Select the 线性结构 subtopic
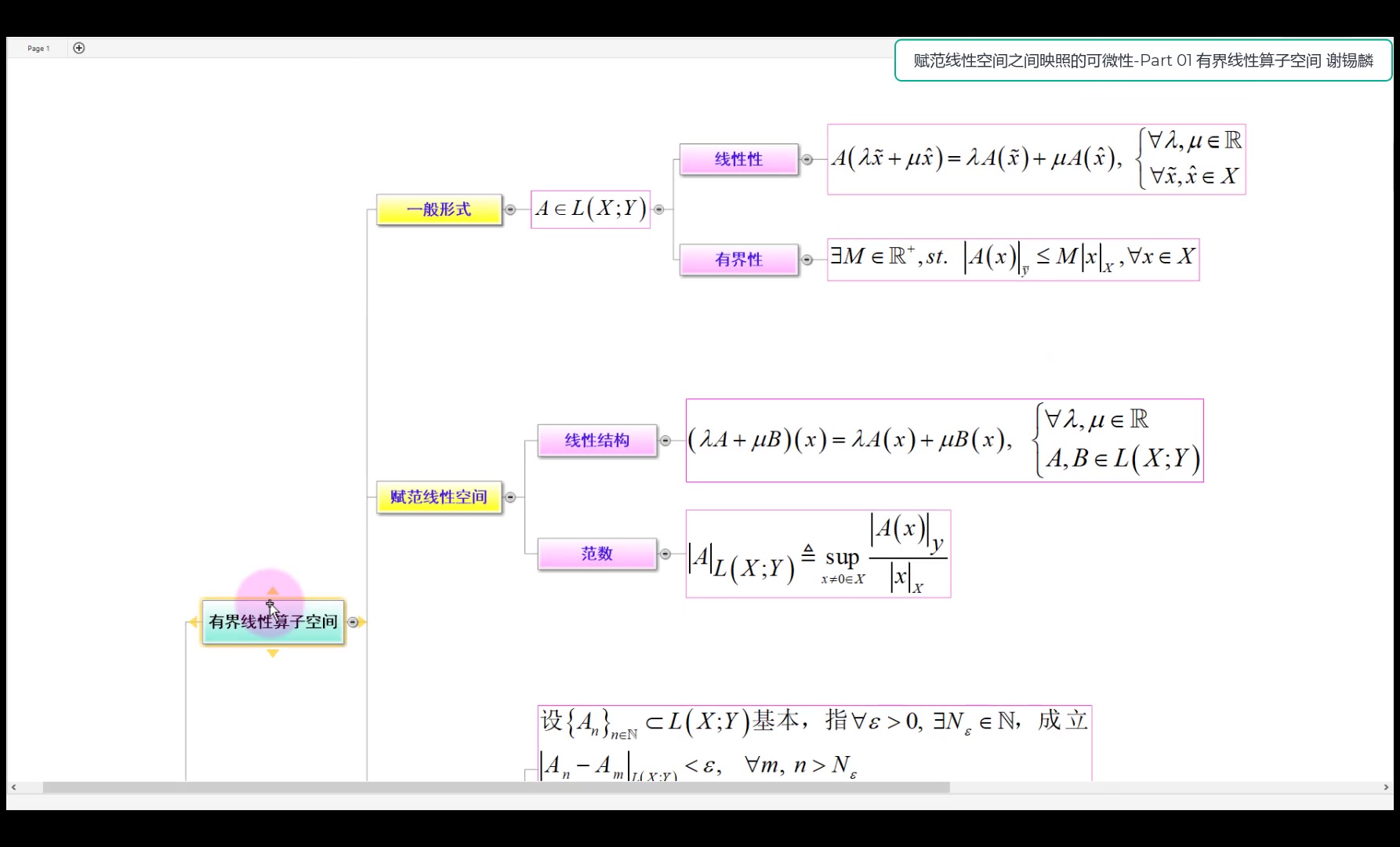The image size is (1400, 847). (597, 441)
